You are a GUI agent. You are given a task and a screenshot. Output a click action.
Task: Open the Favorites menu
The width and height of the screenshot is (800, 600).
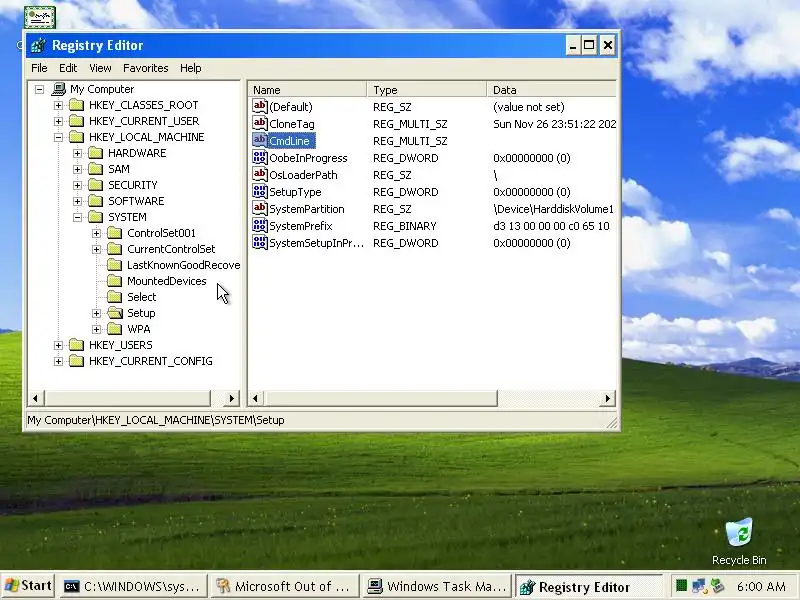[x=145, y=68]
